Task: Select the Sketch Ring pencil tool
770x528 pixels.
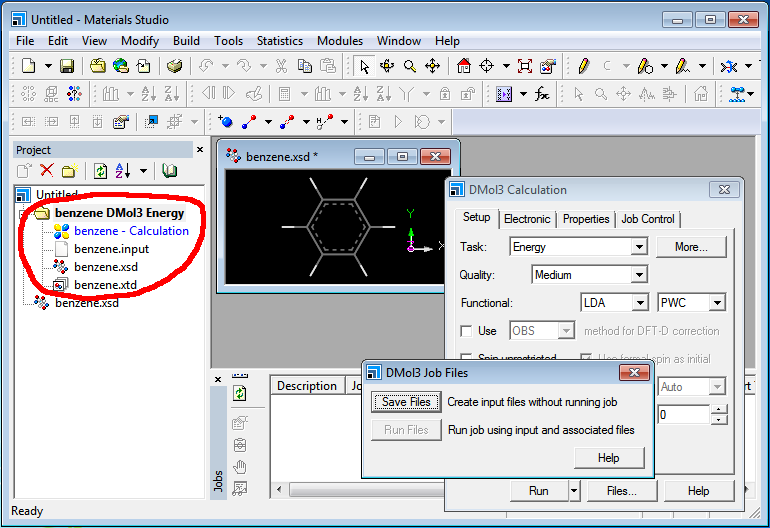Action: pos(645,66)
